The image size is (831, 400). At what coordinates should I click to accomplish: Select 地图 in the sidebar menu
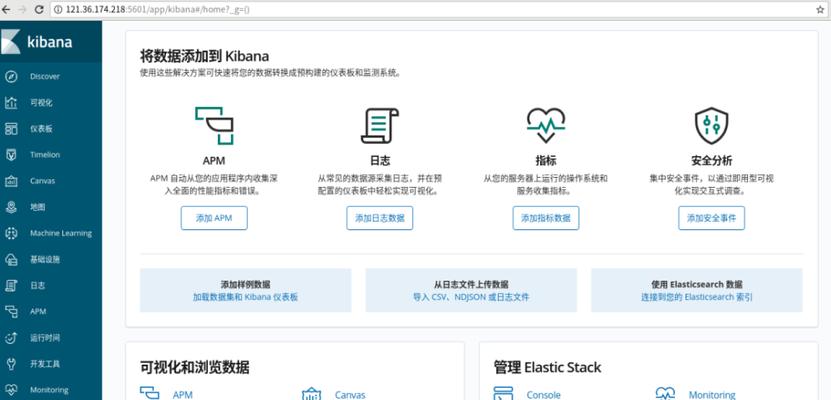37,207
